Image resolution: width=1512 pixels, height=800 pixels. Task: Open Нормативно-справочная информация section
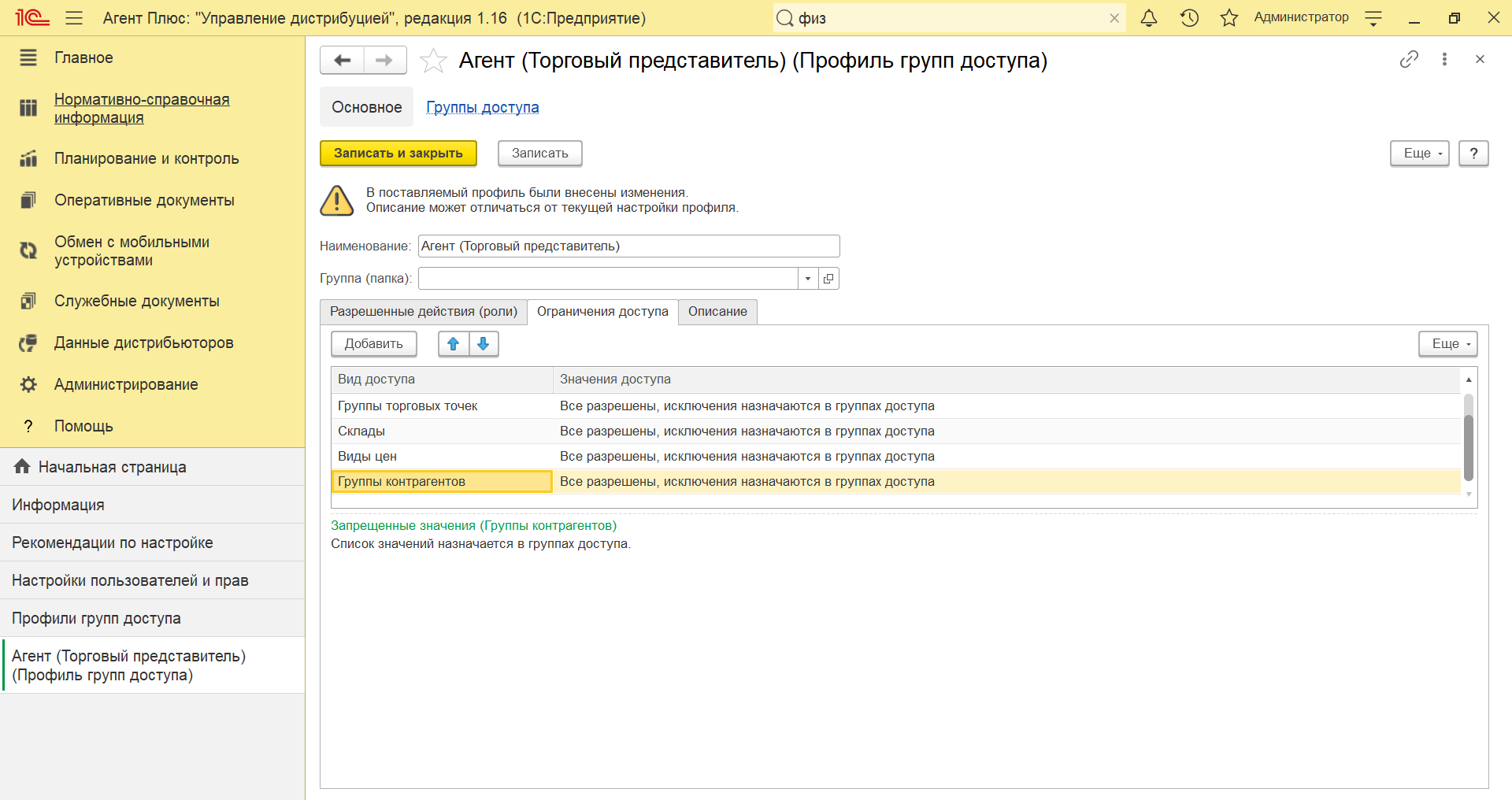(142, 109)
